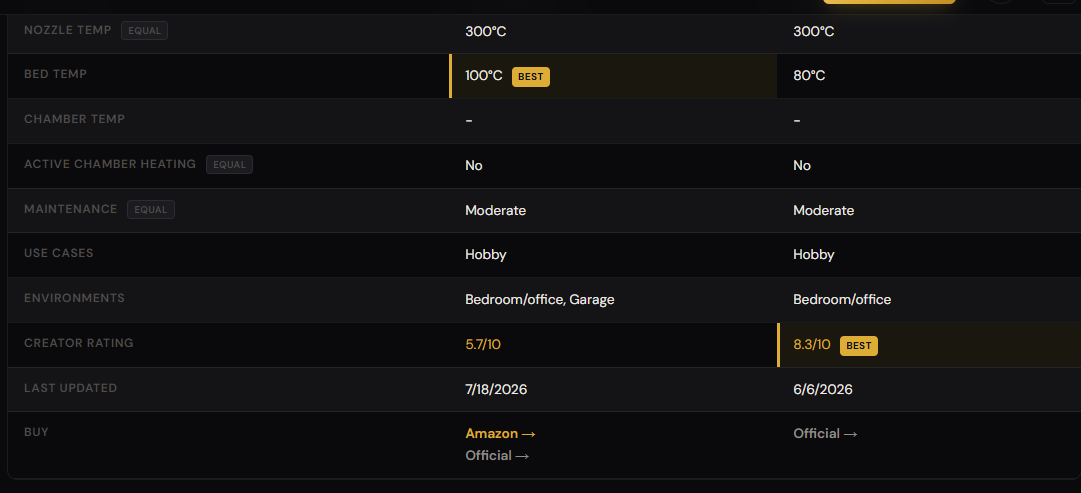Click the BEST badge beside 100°C

pos(531,77)
